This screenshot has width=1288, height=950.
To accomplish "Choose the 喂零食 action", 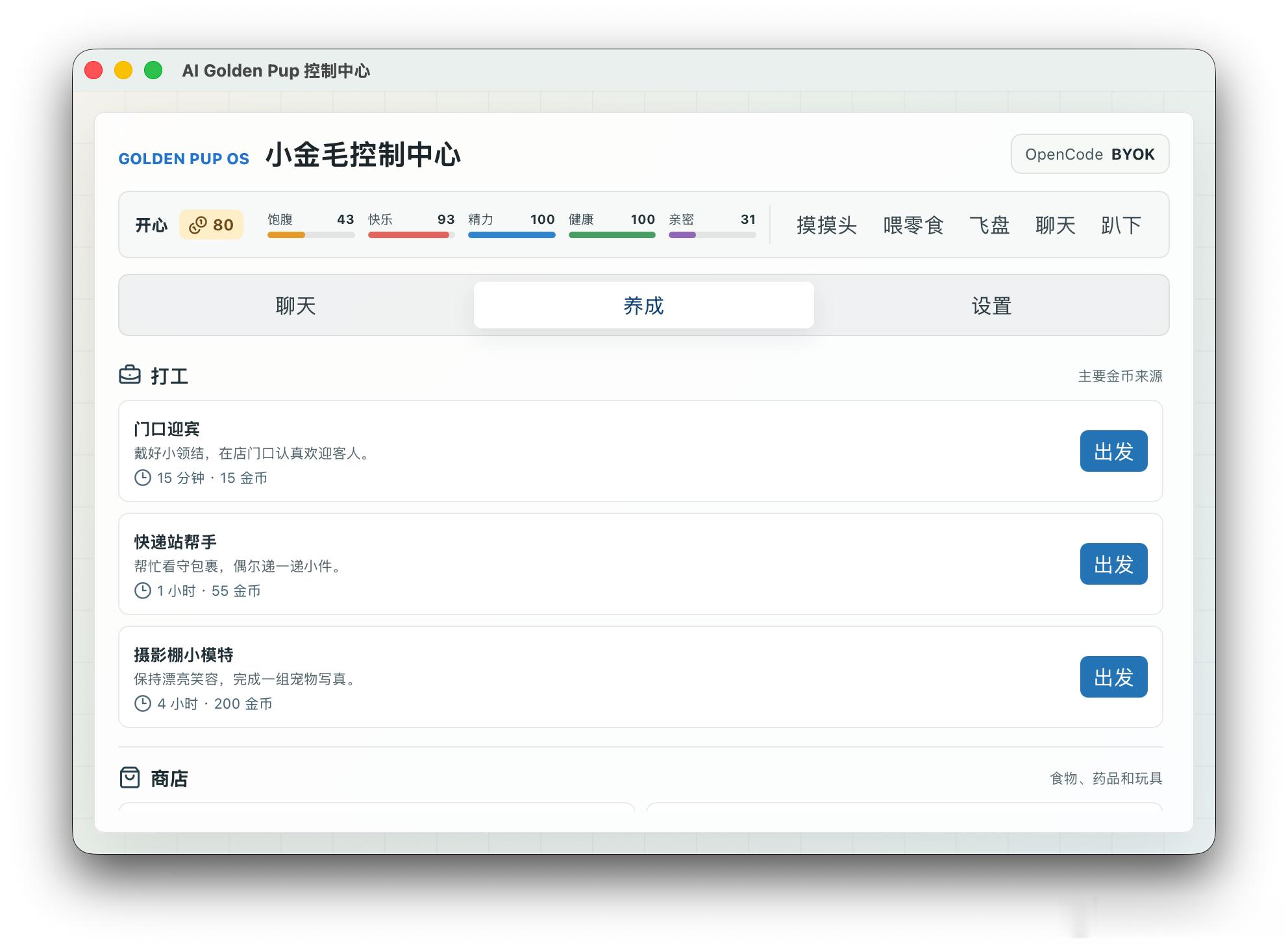I will pyautogui.click(x=913, y=225).
